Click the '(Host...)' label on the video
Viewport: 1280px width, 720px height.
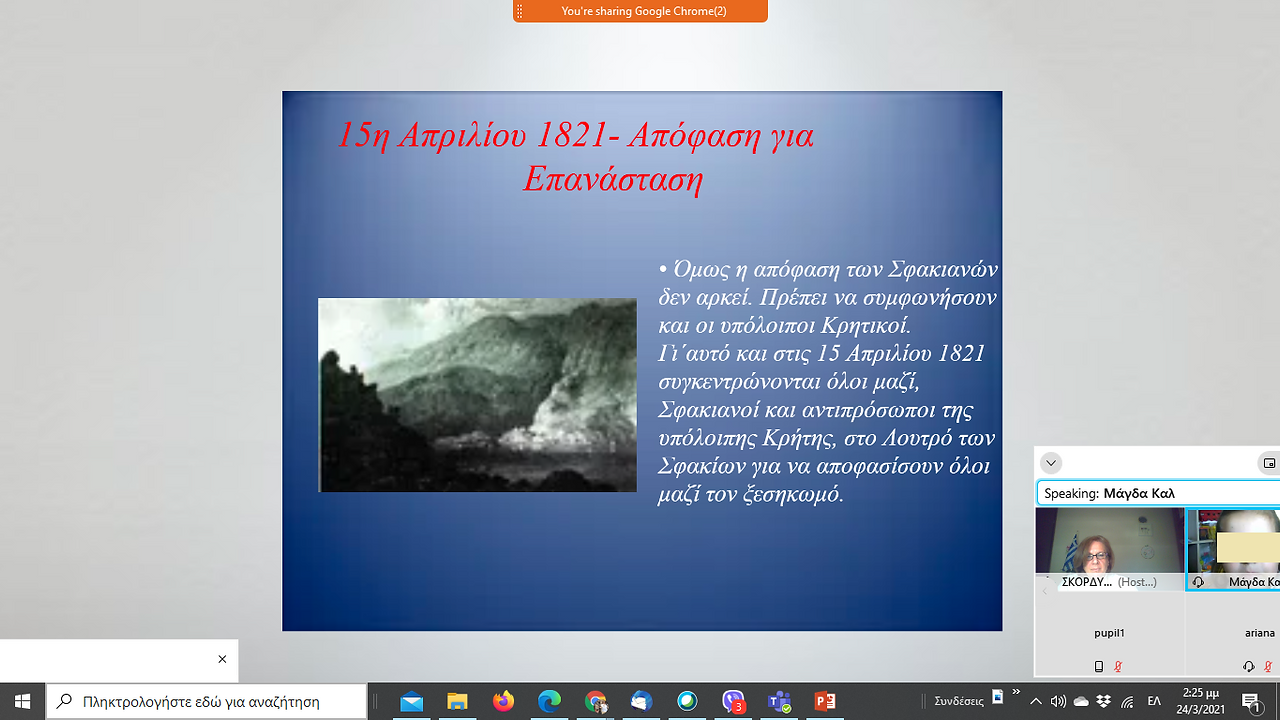click(x=1137, y=582)
